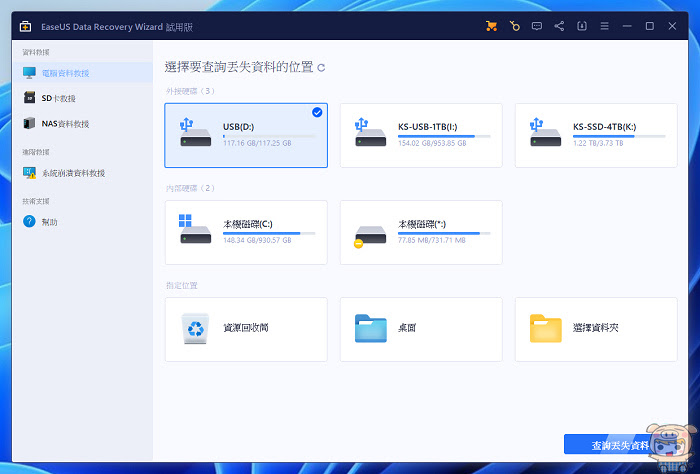Click the recycle bin icon

coord(195,328)
